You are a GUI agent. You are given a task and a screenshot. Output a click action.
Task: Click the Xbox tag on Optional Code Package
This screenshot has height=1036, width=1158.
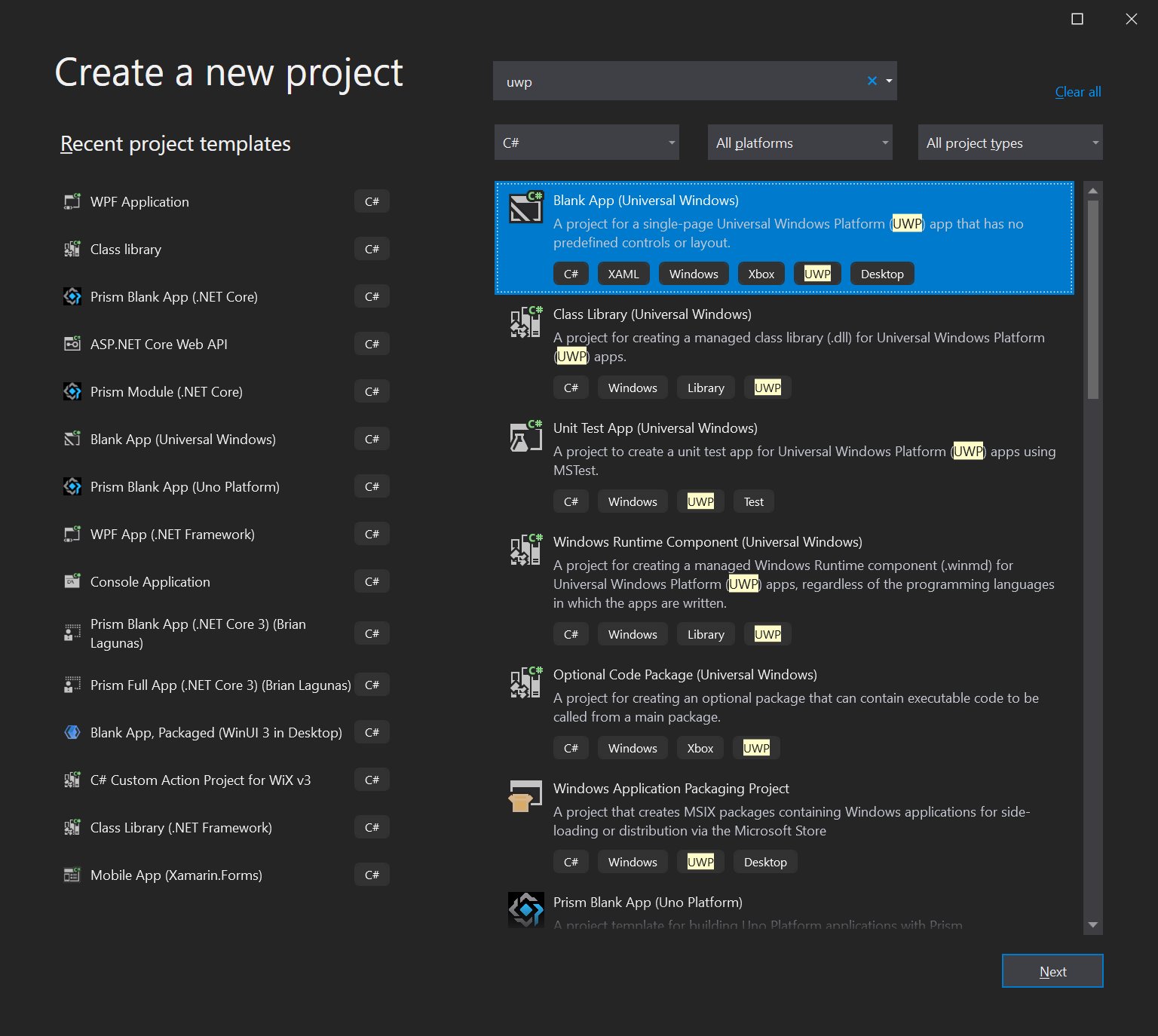(700, 748)
